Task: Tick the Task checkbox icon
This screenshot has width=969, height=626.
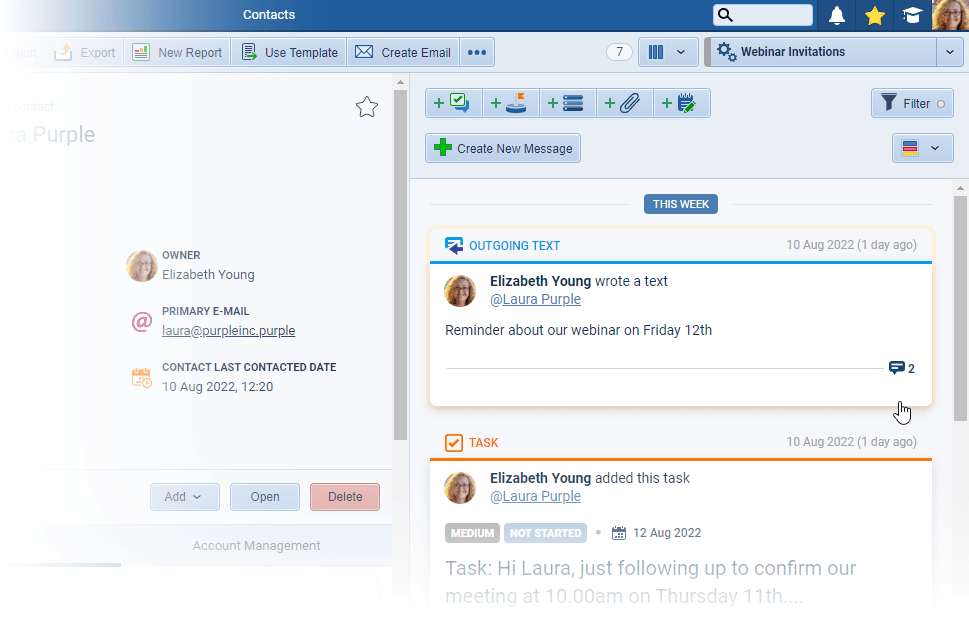Action: pos(454,442)
